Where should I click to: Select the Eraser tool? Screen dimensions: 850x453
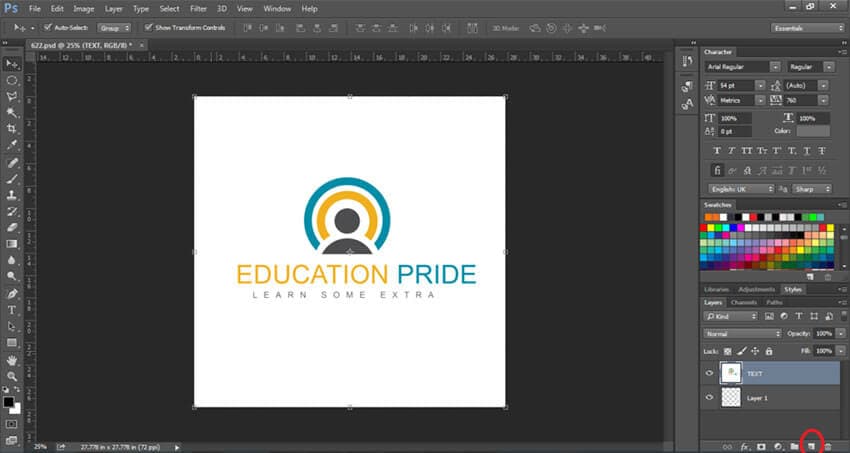(11, 228)
